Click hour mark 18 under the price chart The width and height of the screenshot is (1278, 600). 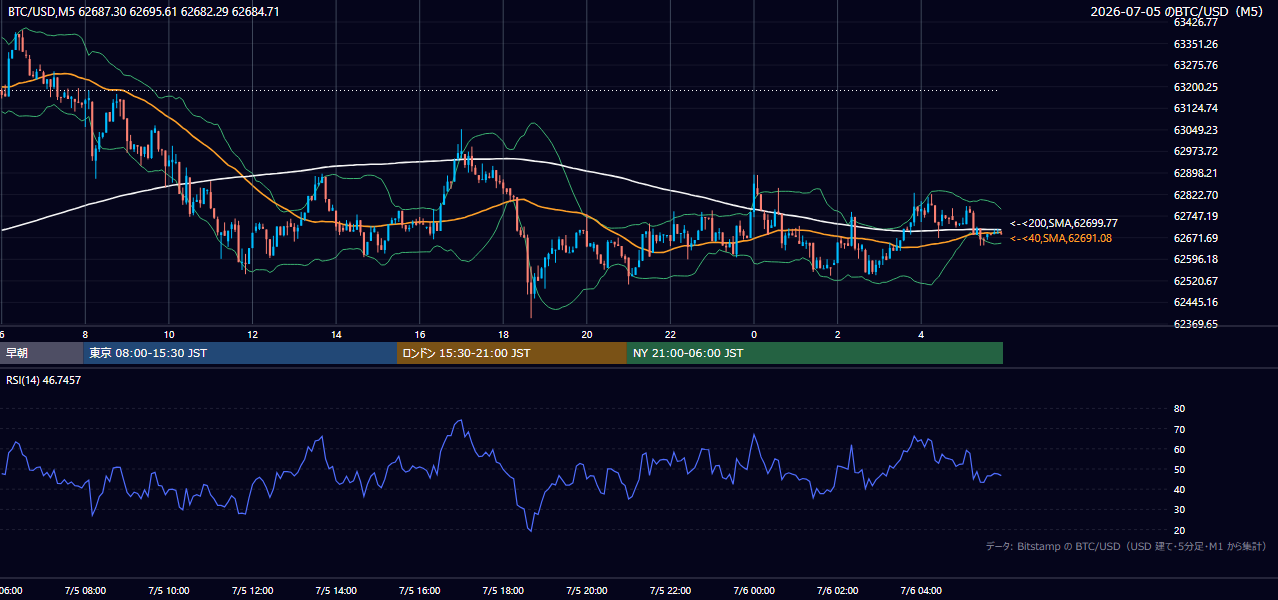coord(504,334)
